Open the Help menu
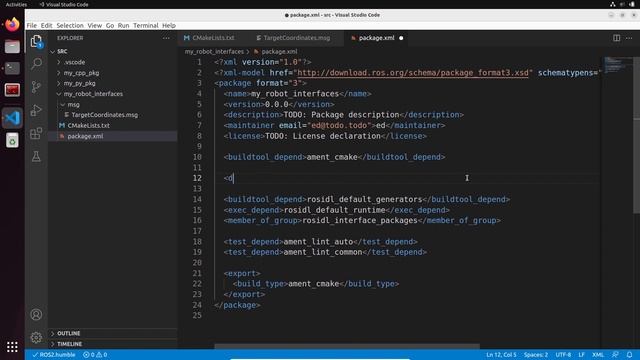 [169, 25]
